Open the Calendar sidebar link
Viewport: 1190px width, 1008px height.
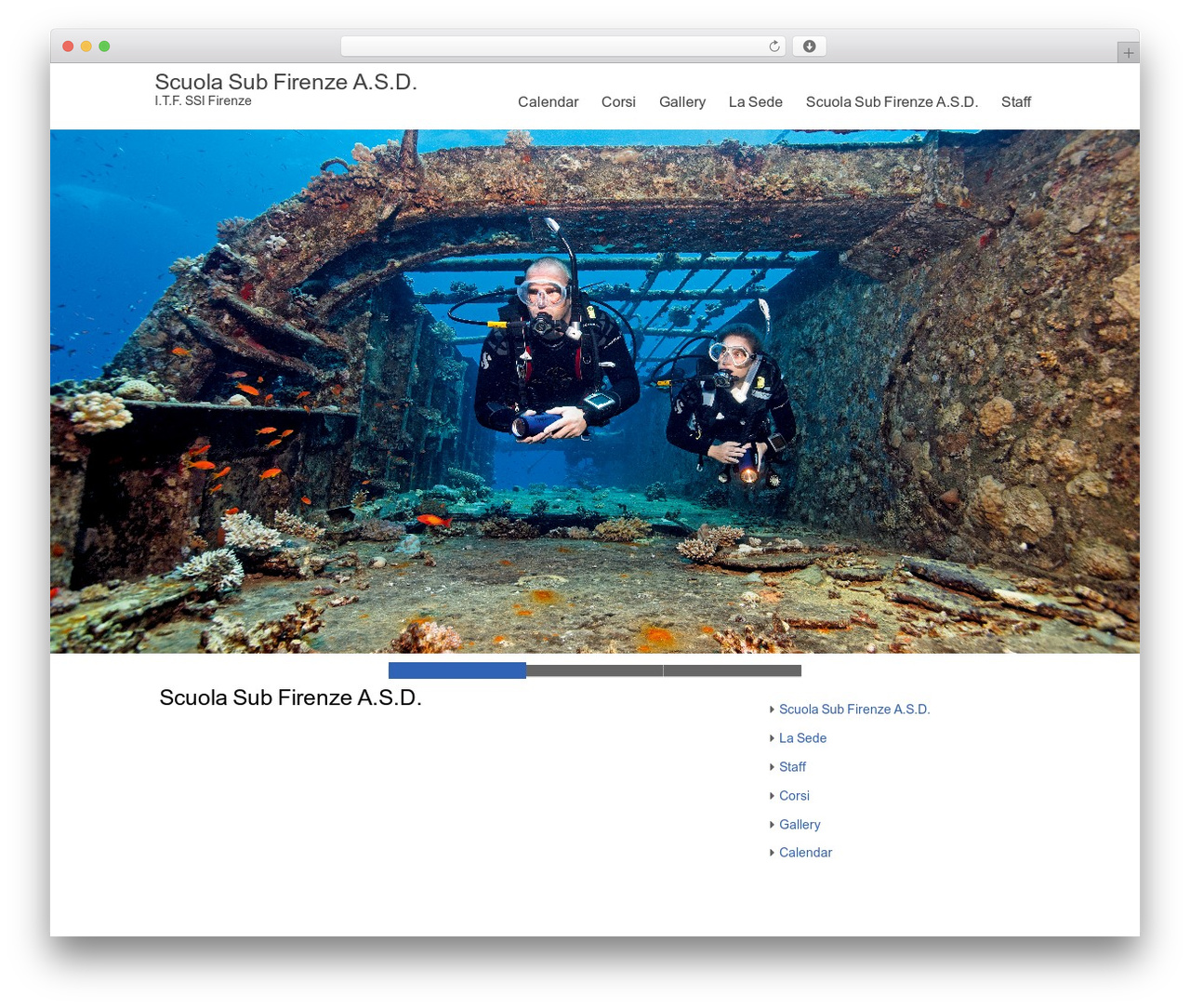coord(805,853)
